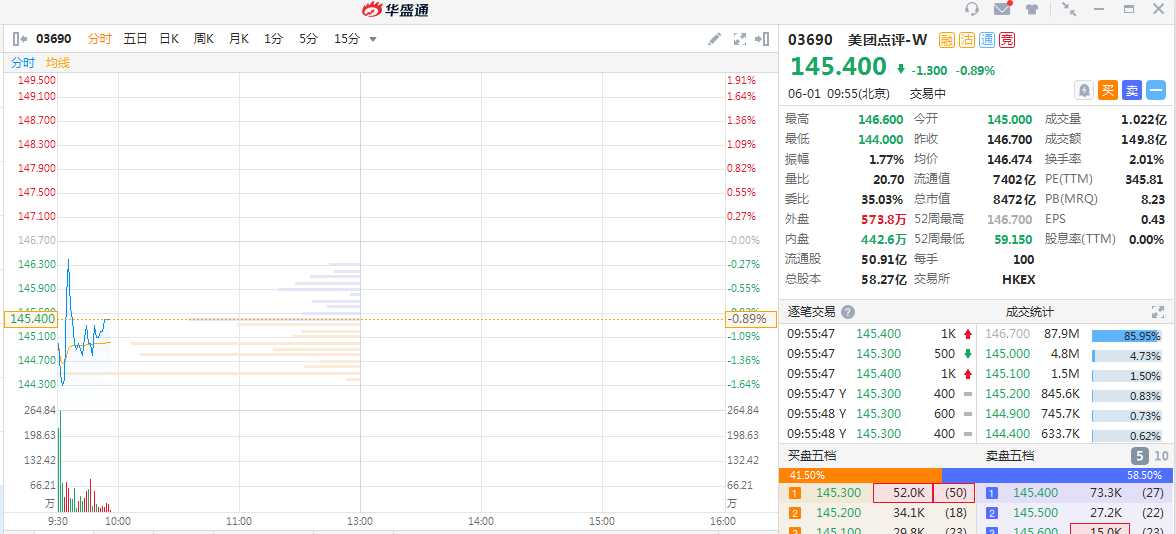Show 5 levels of order book depth

[x=1139, y=456]
